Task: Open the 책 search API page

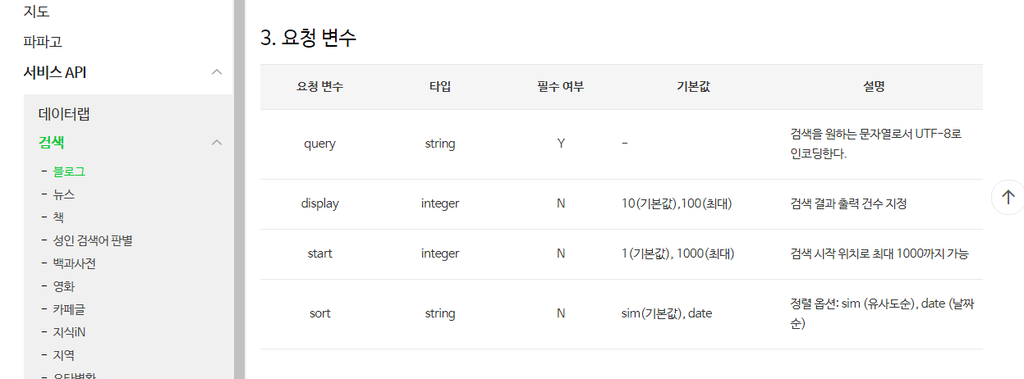Action: pyautogui.click(x=58, y=218)
